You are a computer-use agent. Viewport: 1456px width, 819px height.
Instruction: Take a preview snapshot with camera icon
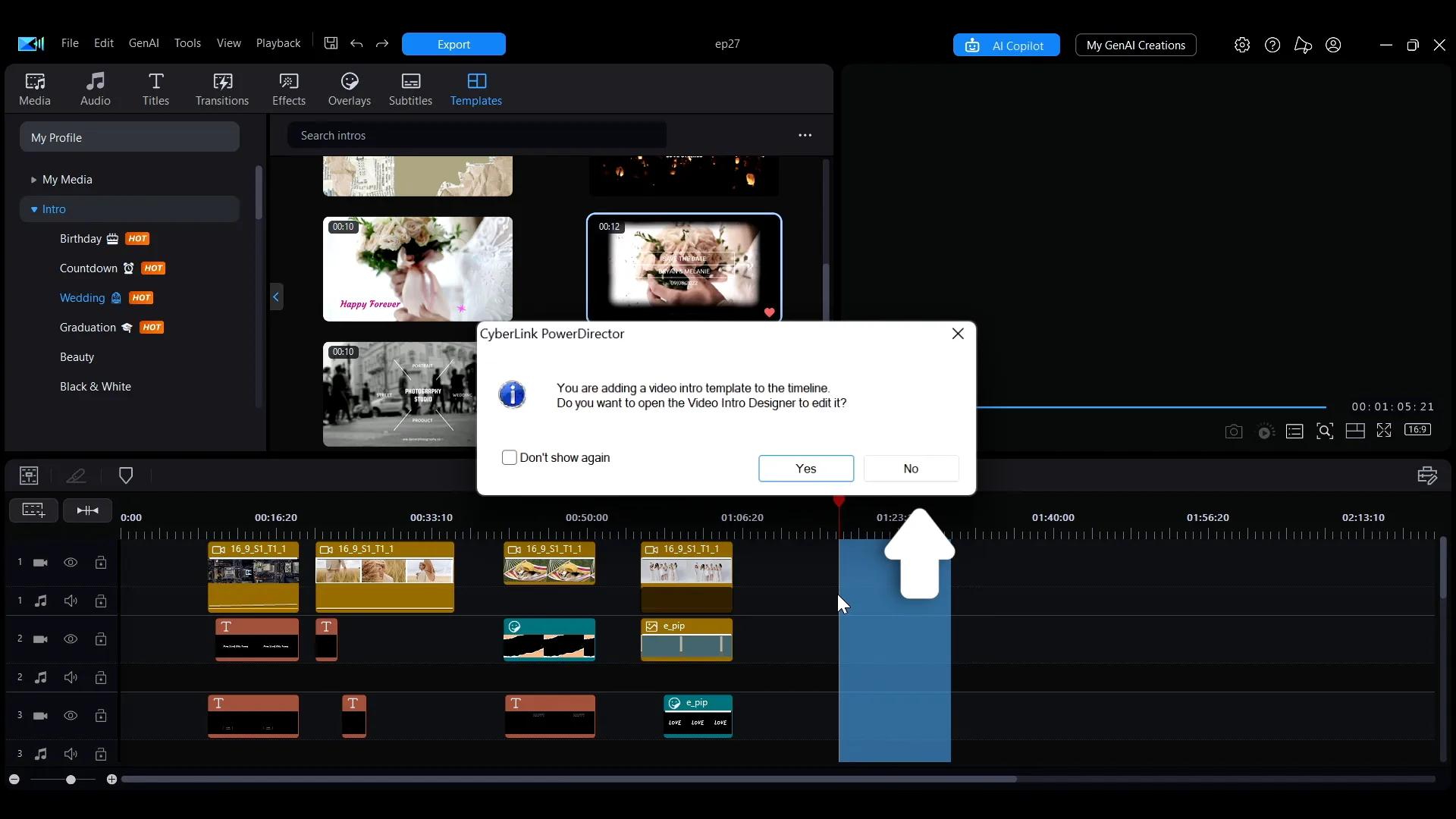[1234, 431]
